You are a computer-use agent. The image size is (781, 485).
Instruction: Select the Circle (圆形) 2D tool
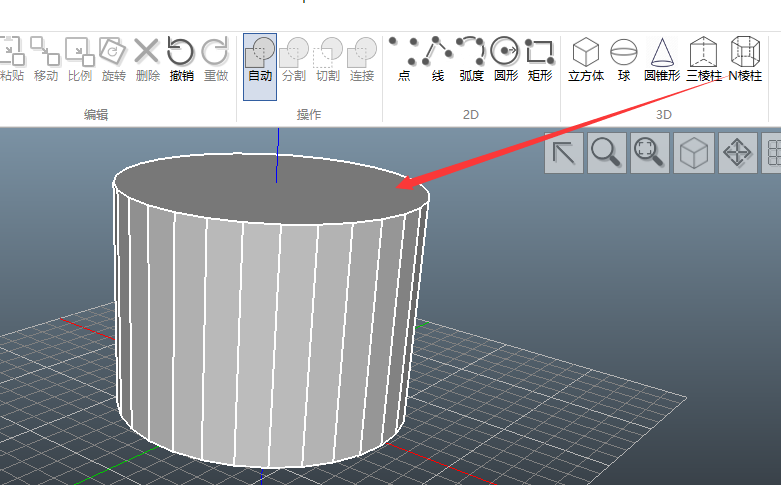tap(506, 59)
